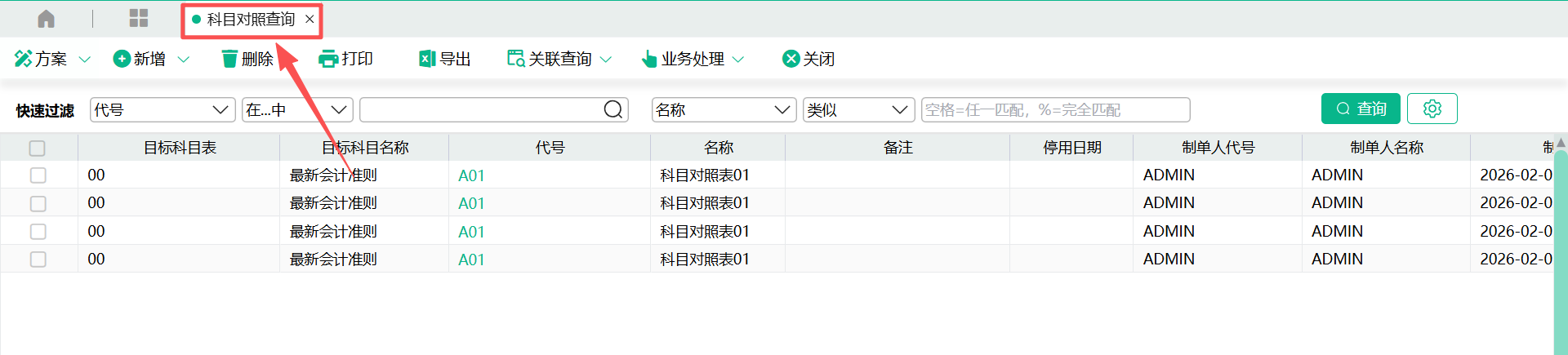This screenshot has height=355, width=1568.
Task: Switch to the 科目对照查询 tab
Action: pyautogui.click(x=251, y=20)
